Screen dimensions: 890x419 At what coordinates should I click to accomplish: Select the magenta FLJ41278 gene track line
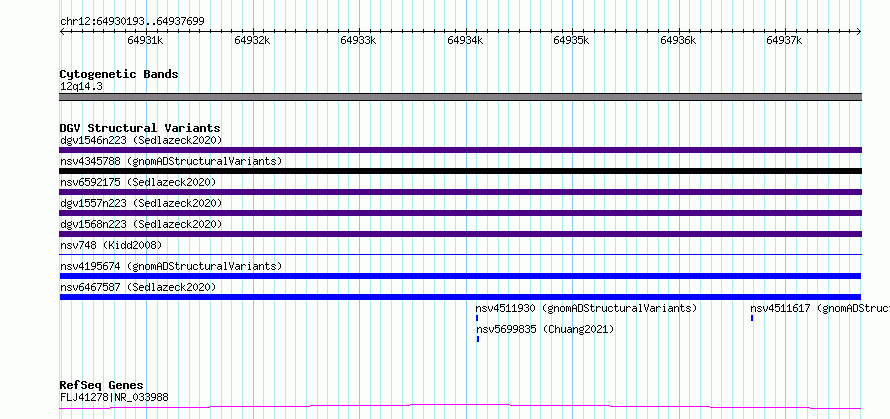(460, 407)
